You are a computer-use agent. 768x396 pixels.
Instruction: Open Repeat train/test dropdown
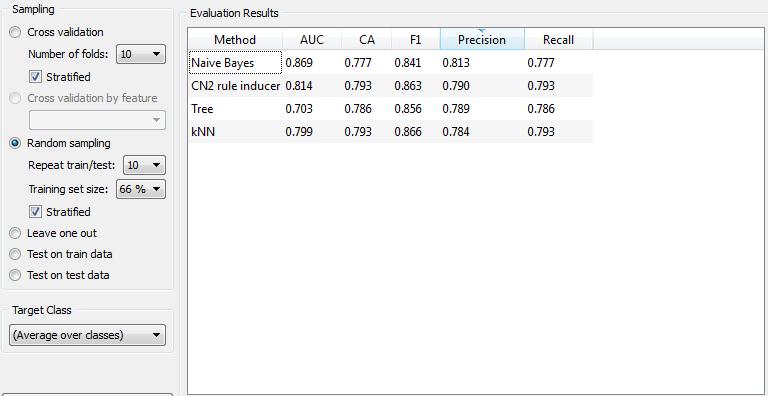(x=144, y=166)
